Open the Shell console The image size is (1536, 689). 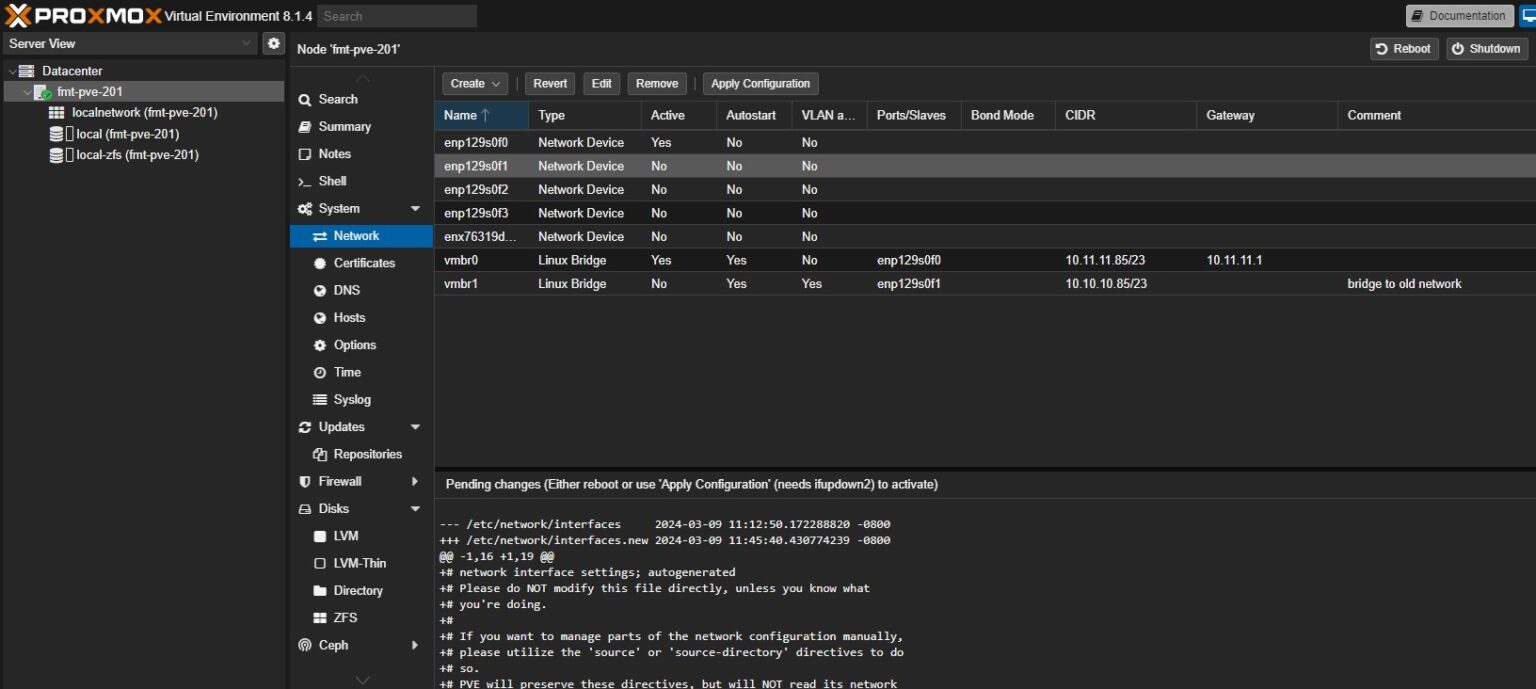(331, 181)
